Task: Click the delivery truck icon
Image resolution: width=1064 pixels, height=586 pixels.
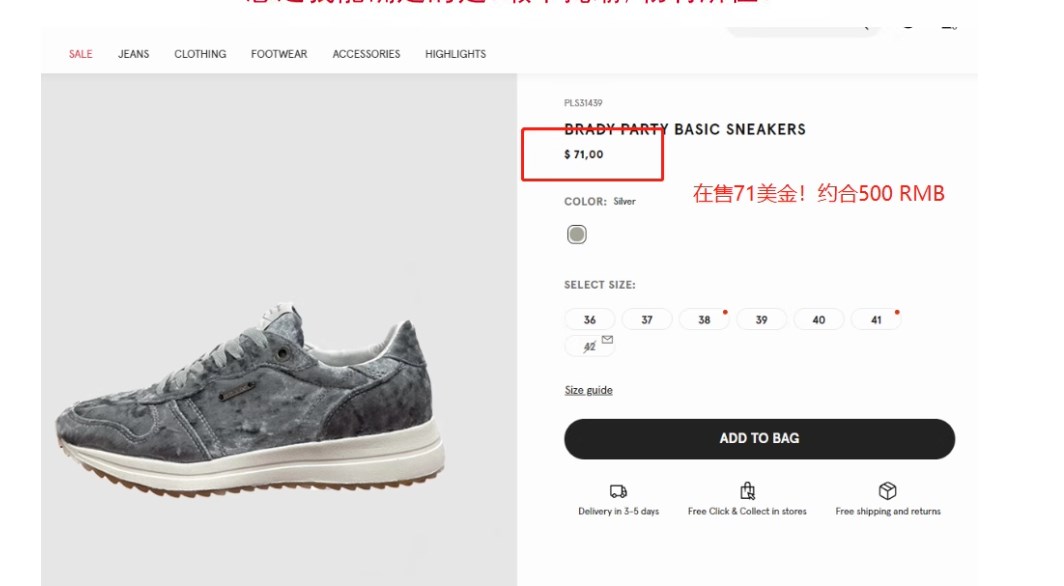Action: [618, 491]
